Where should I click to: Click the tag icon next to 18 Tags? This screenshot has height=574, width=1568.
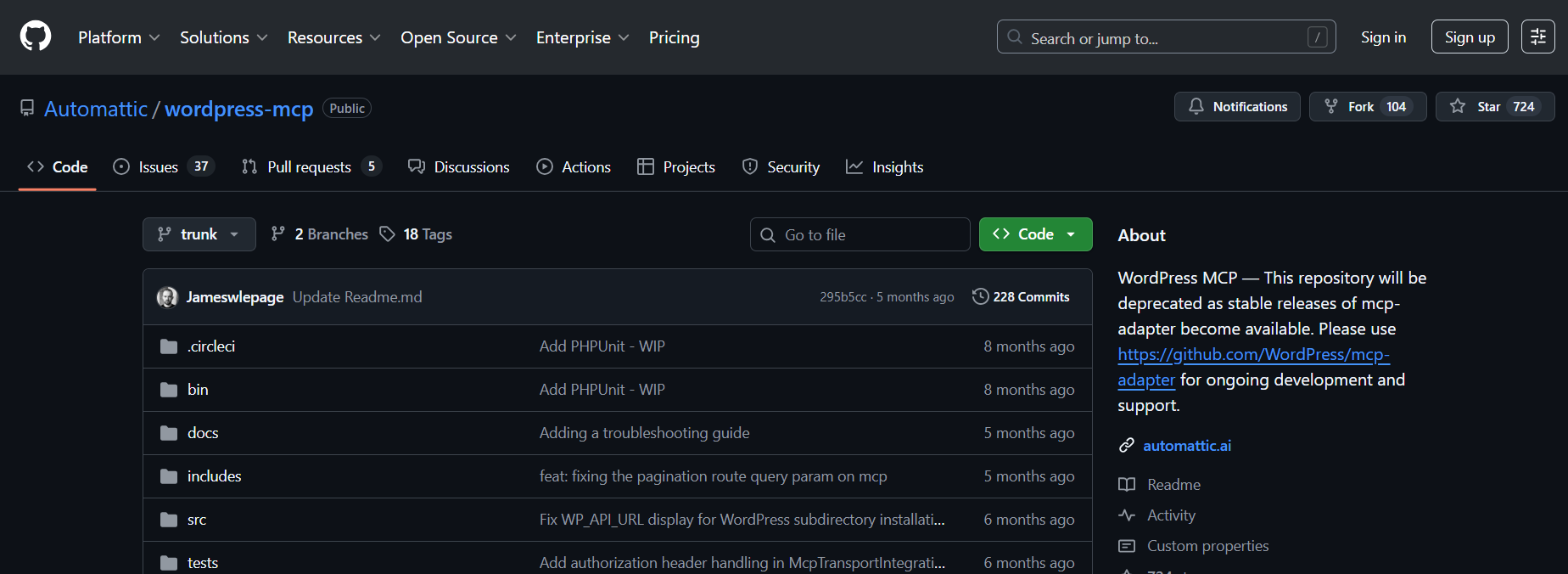pyautogui.click(x=388, y=234)
